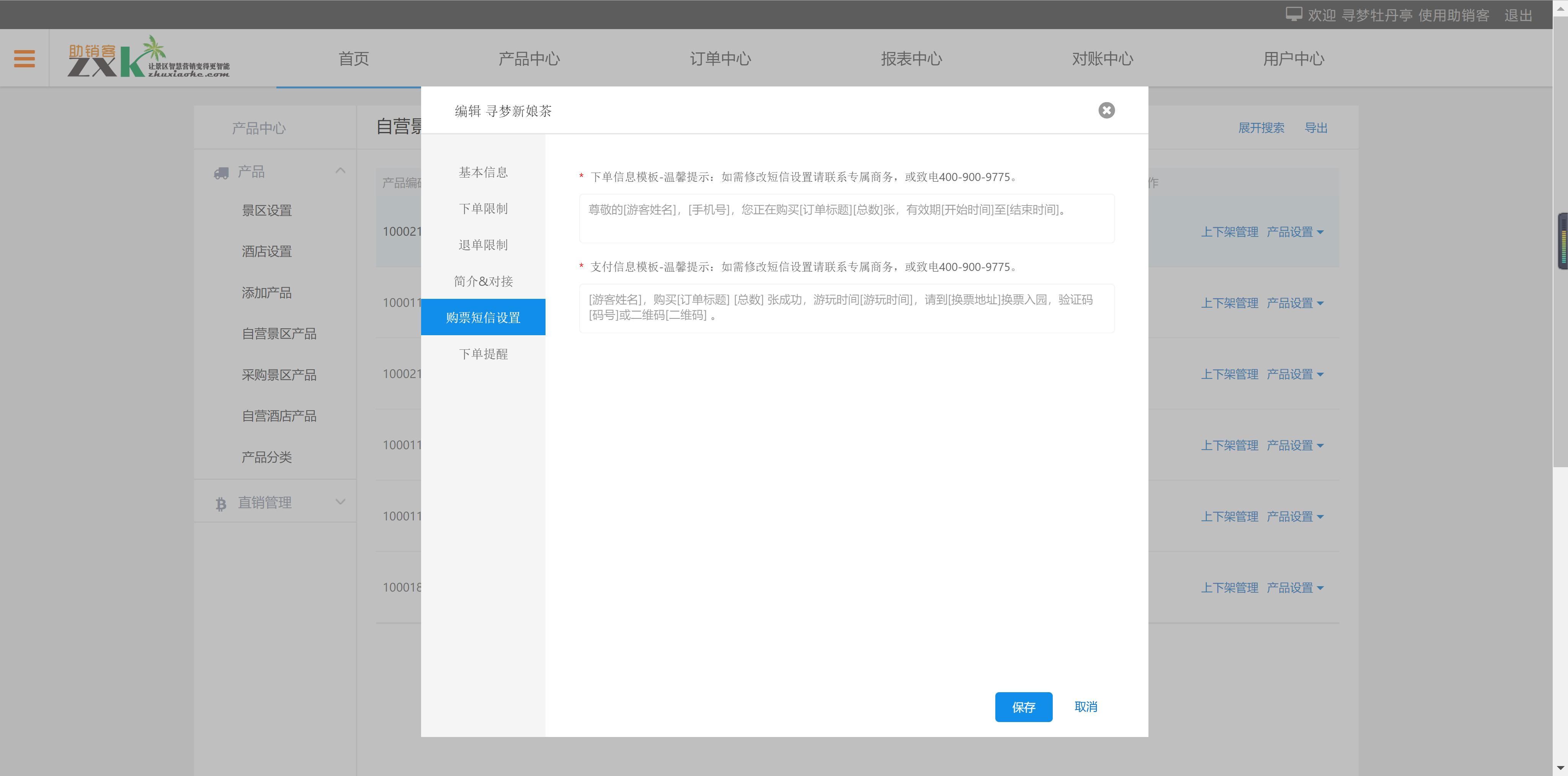
Task: Click the monitor icon beside the welcome text
Action: point(1294,13)
